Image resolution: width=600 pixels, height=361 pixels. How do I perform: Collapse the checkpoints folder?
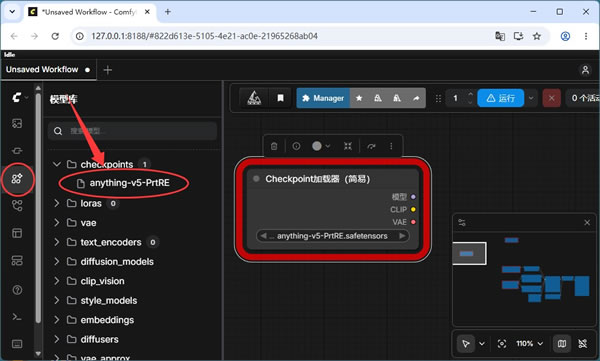pyautogui.click(x=57, y=164)
